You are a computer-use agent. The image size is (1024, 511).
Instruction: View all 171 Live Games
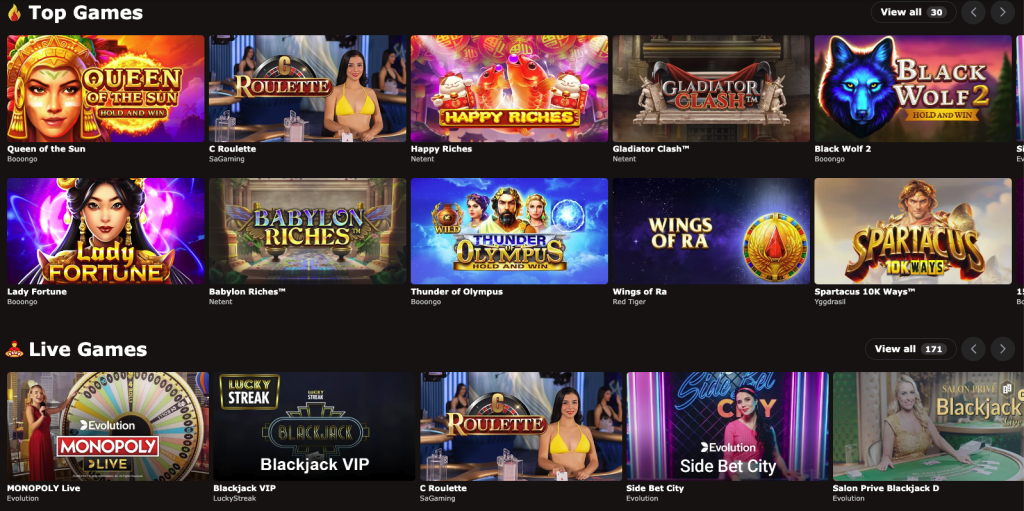(910, 349)
